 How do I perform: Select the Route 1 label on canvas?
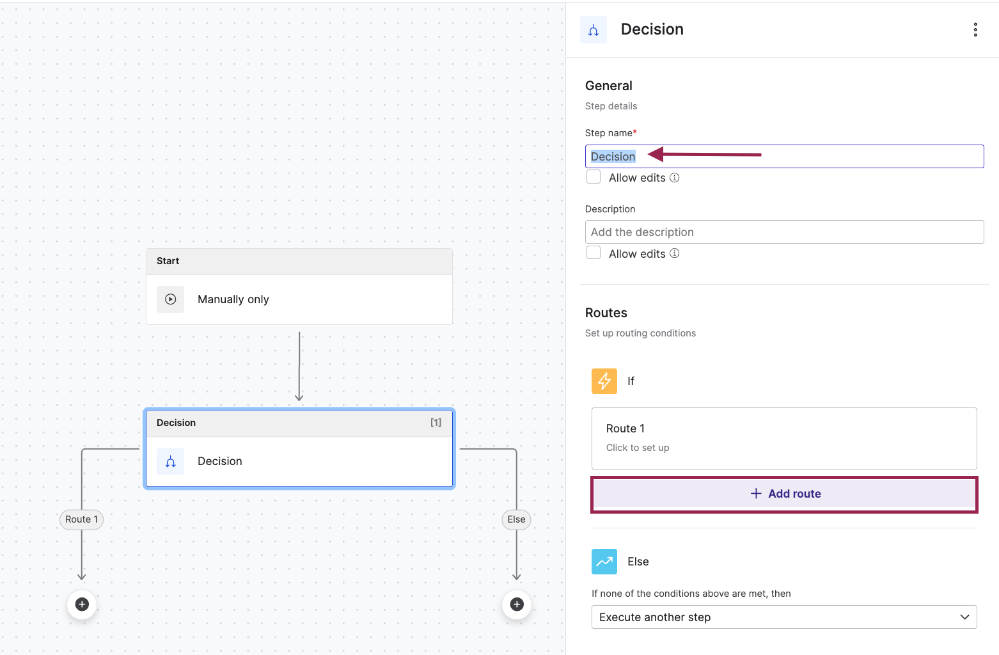coord(82,519)
